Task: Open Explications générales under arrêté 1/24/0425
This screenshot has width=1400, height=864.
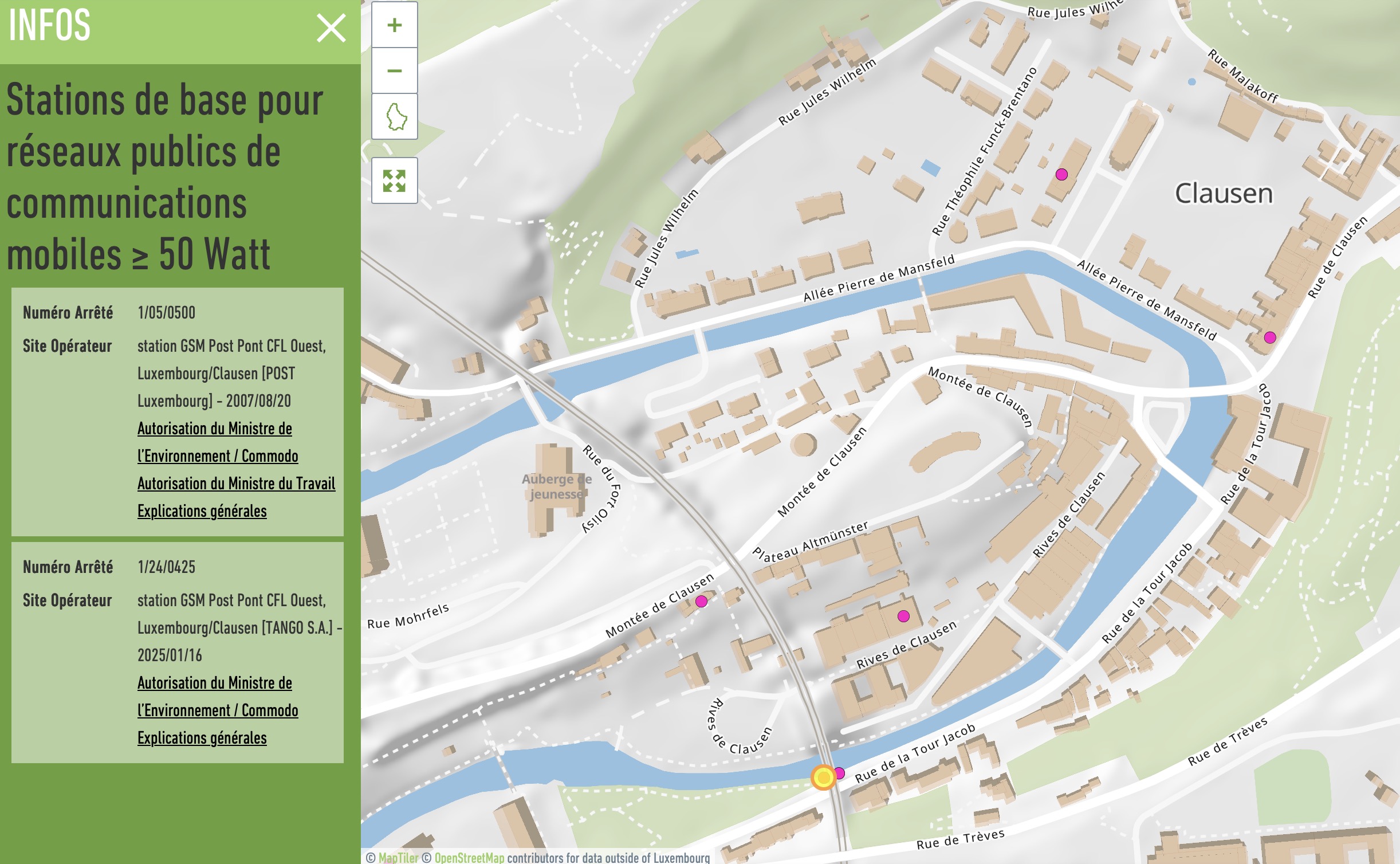Action: (x=202, y=738)
